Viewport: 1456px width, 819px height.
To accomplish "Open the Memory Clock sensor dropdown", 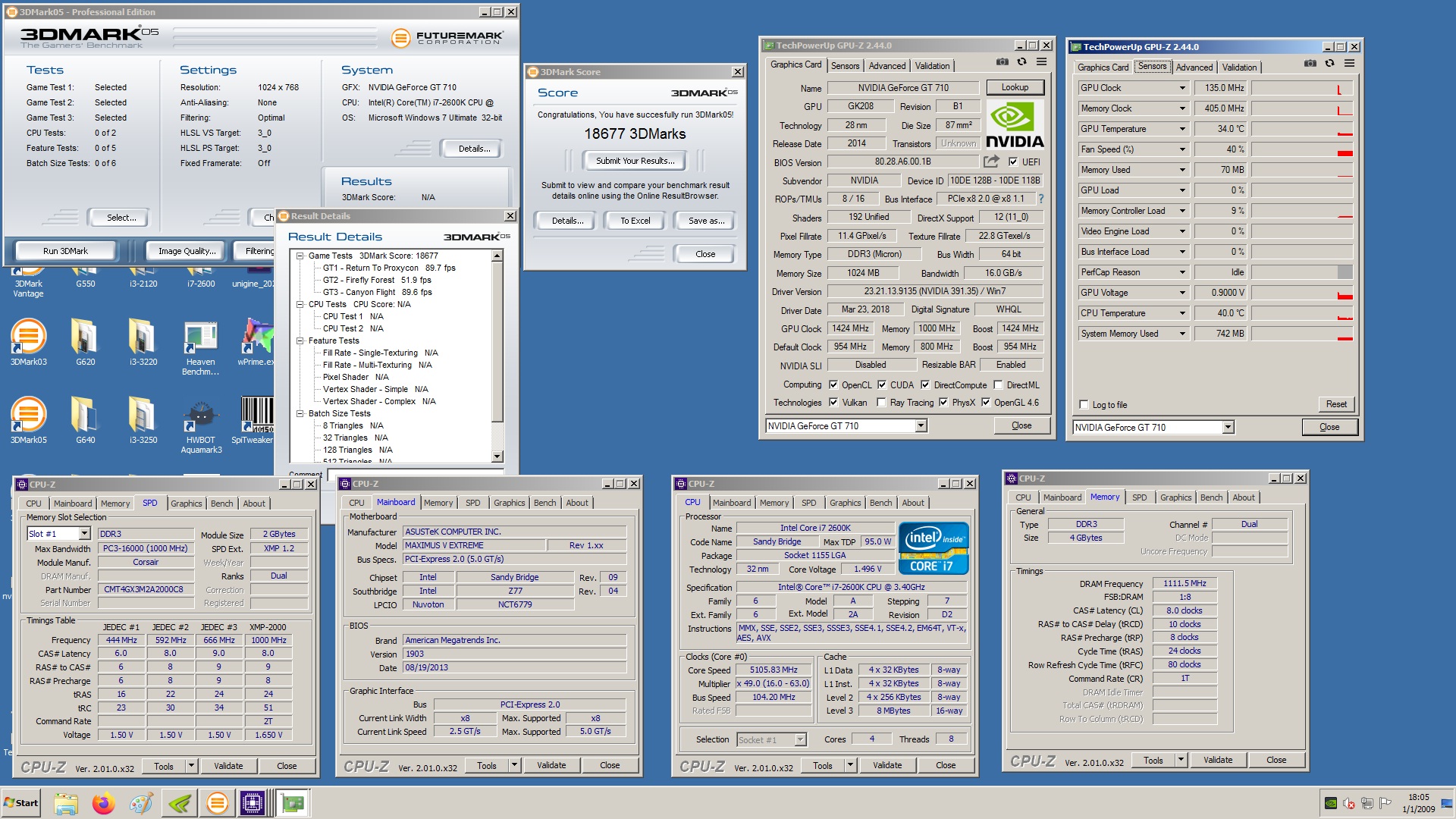I will pos(1182,108).
